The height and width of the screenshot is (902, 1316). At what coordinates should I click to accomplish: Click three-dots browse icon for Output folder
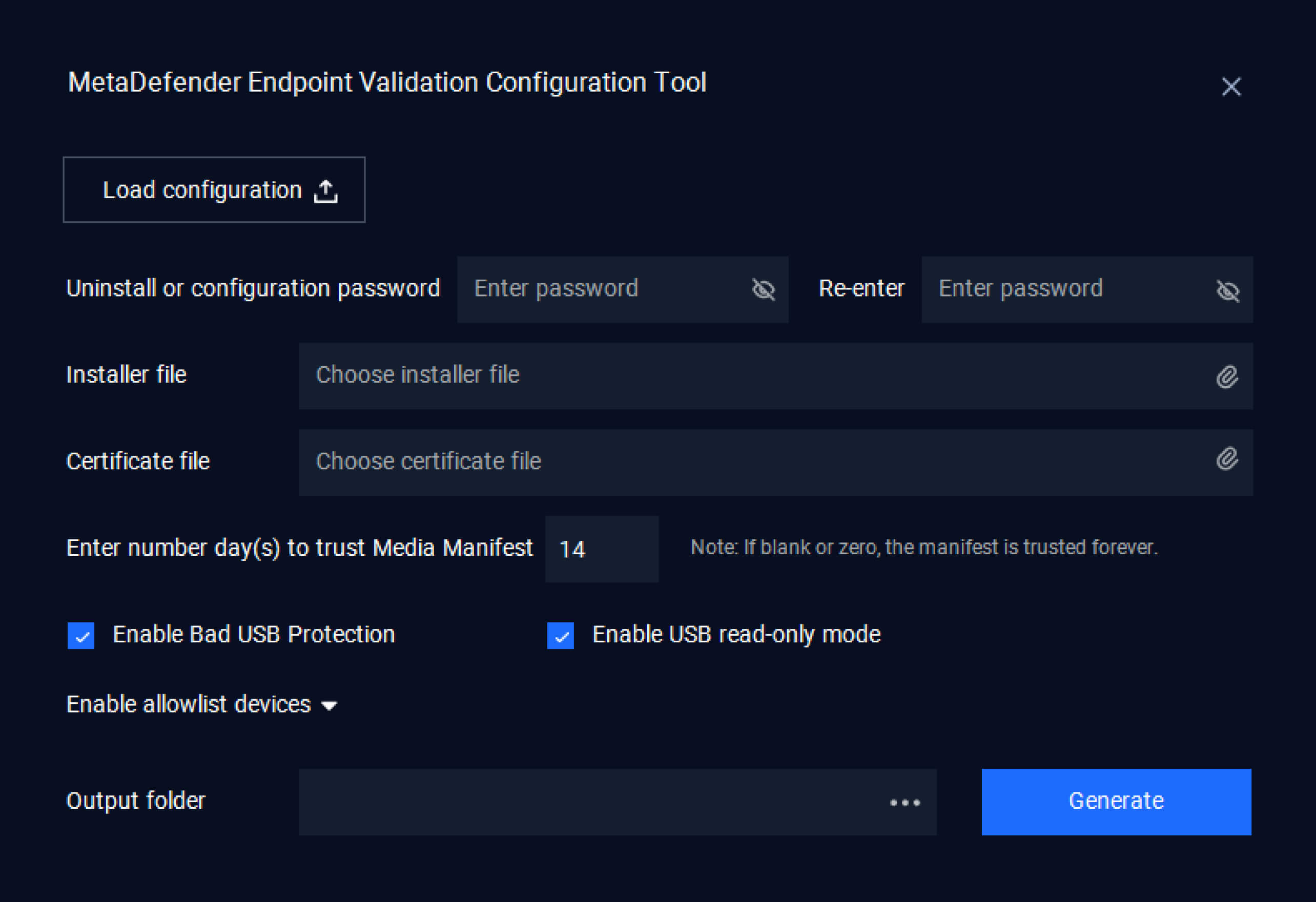point(904,803)
